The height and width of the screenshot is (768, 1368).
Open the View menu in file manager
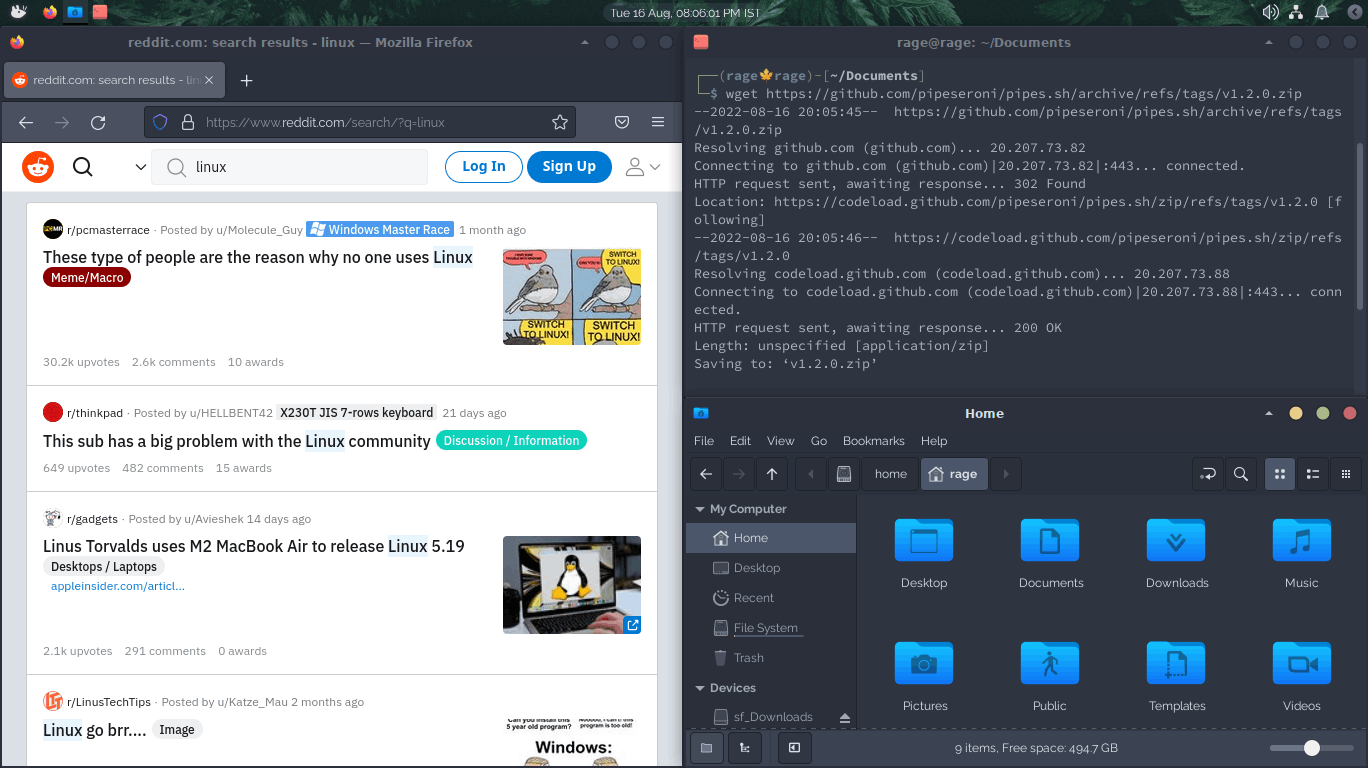click(x=781, y=441)
